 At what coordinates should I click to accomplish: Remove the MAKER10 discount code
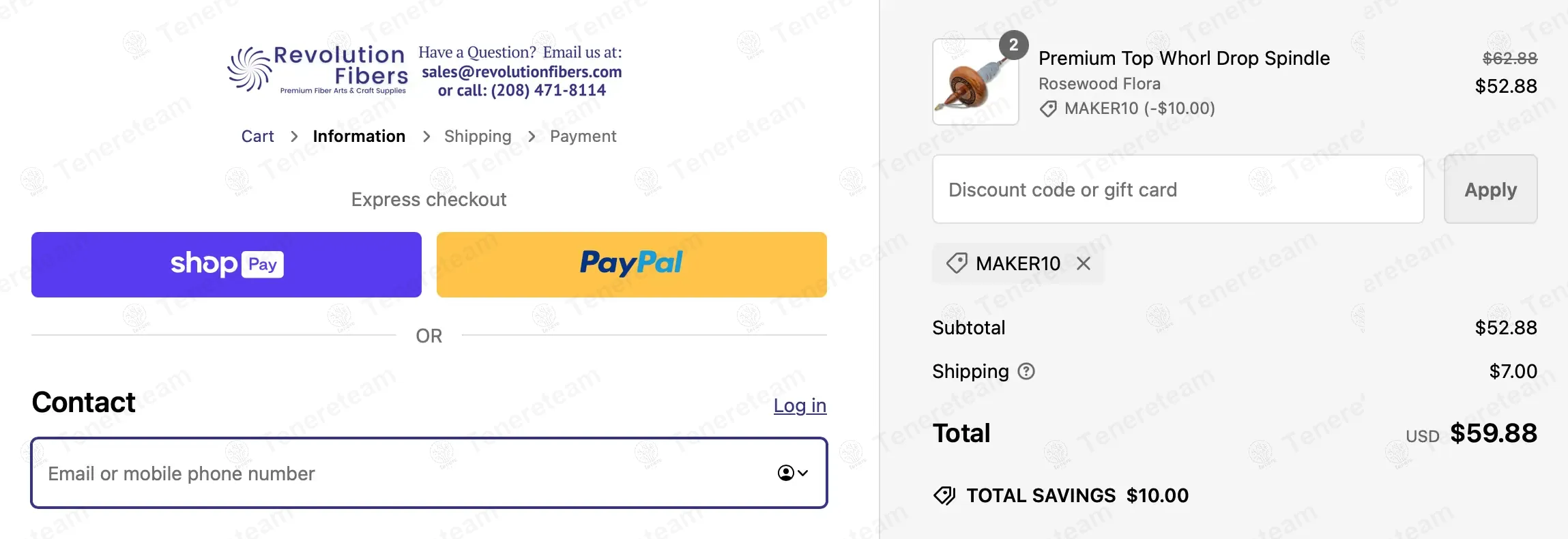point(1083,263)
